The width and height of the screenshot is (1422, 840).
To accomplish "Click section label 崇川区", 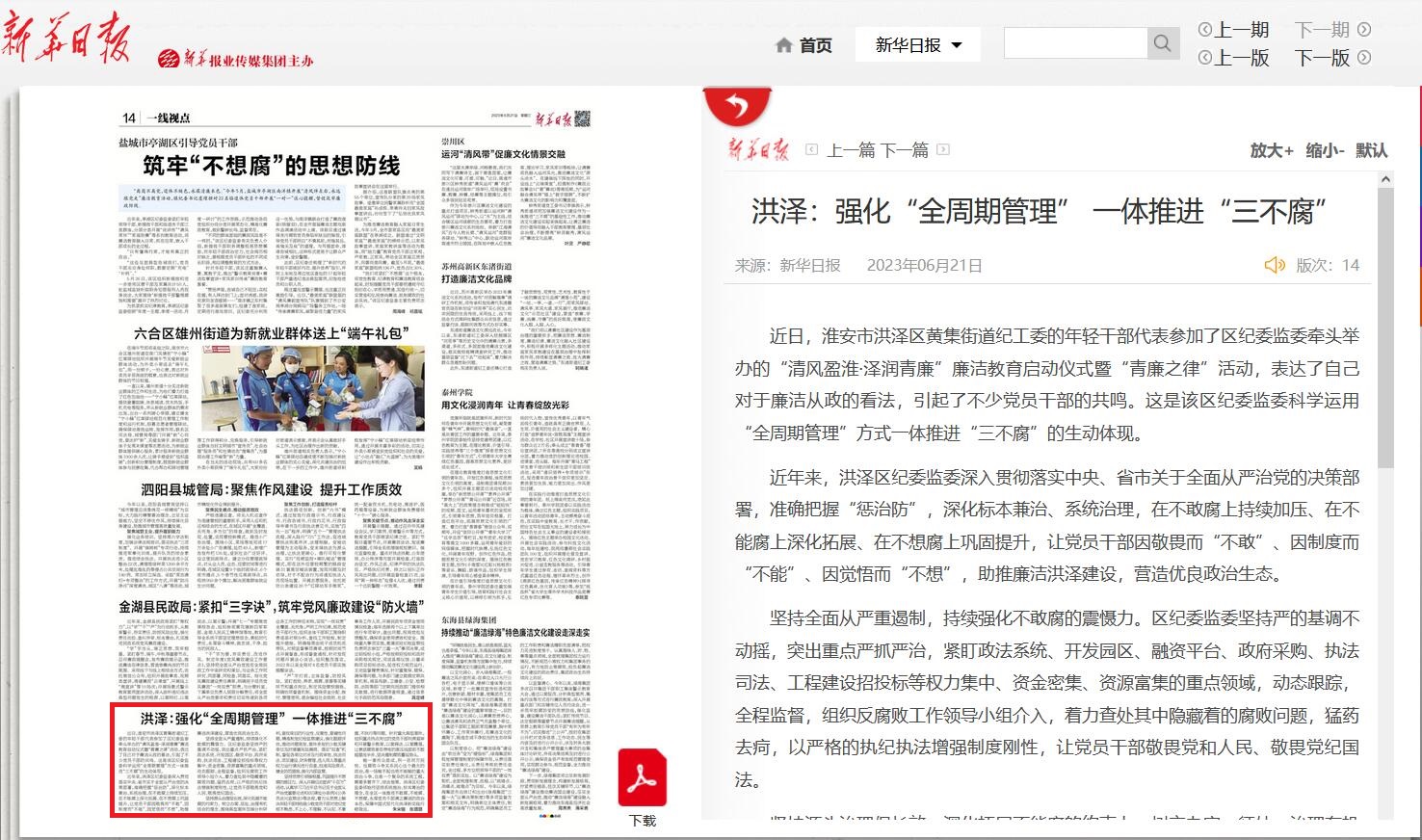I will pyautogui.click(x=453, y=142).
